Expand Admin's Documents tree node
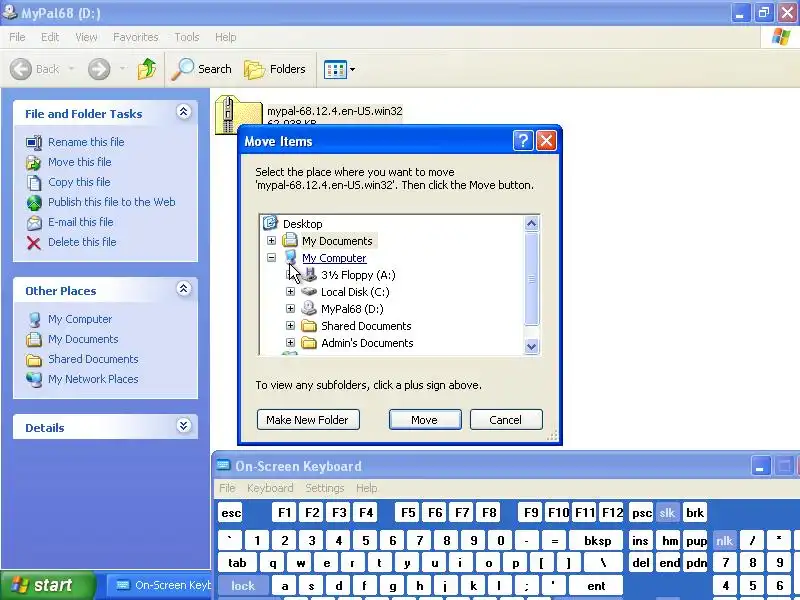The height and width of the screenshot is (600, 800). (290, 343)
